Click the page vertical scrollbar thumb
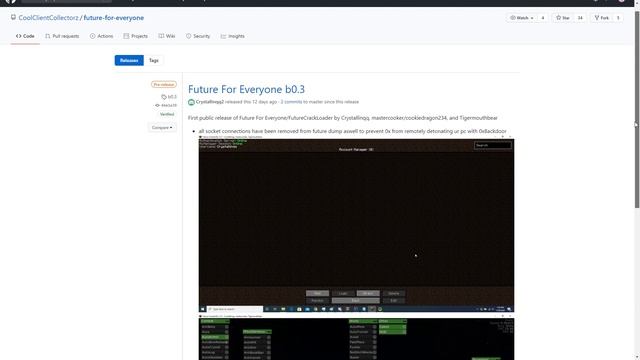Screen dimensions: 640x360 pos(637,109)
